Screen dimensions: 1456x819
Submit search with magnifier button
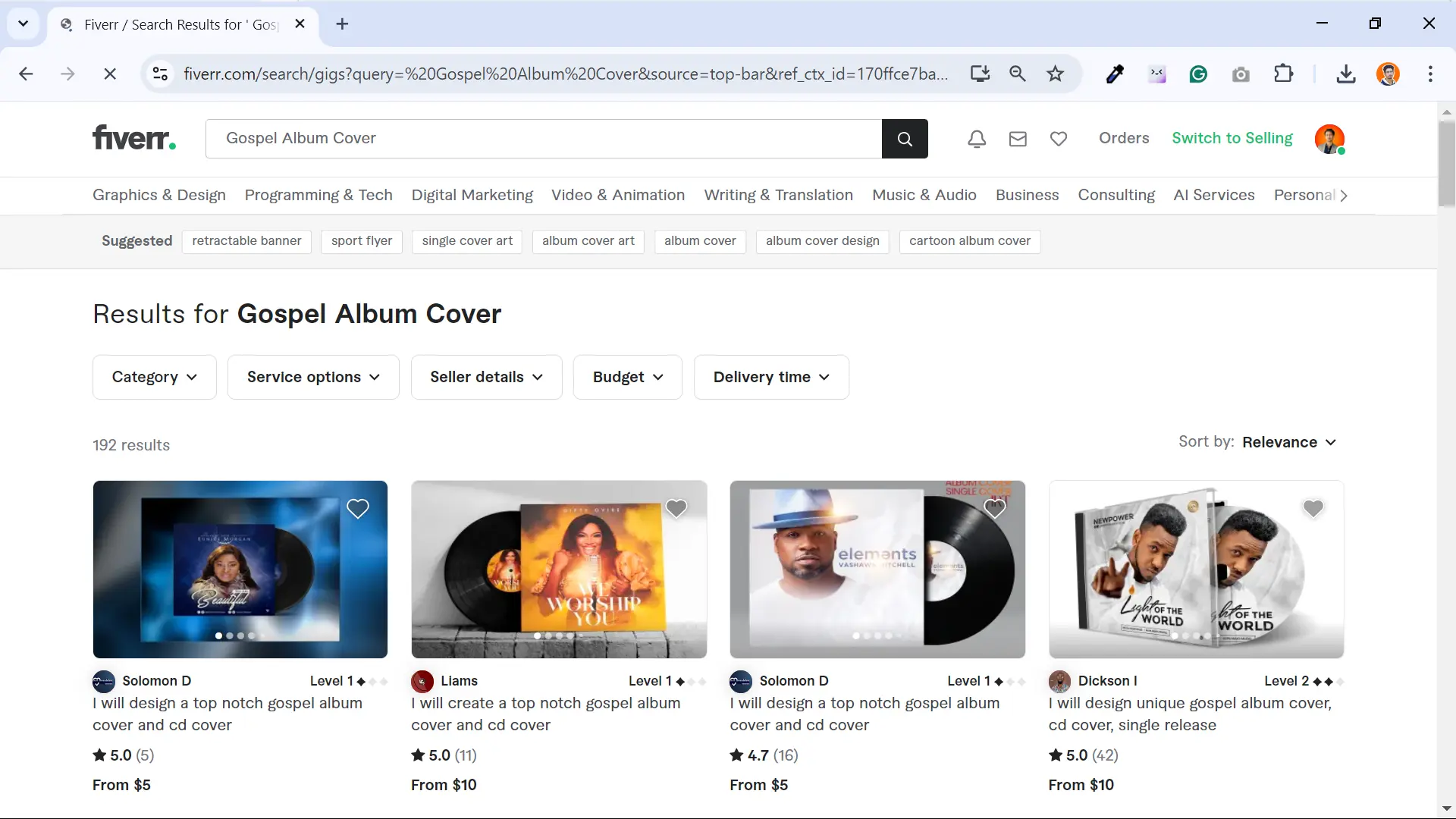click(905, 139)
